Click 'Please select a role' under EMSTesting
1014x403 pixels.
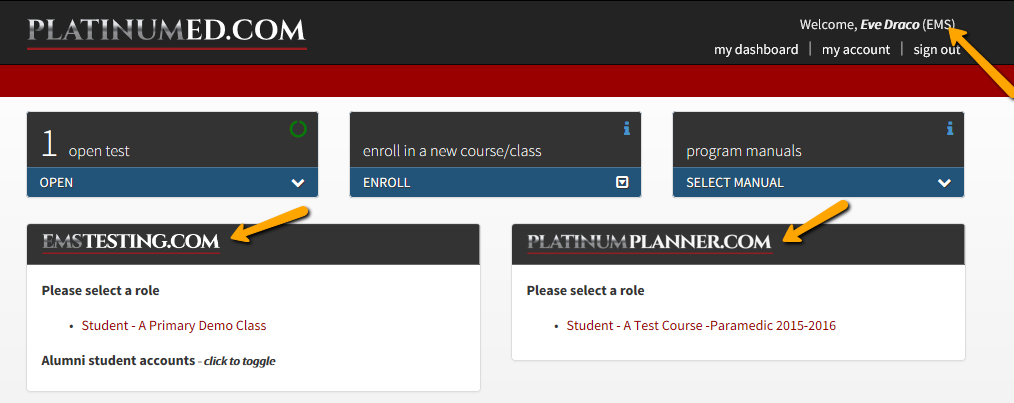(100, 290)
